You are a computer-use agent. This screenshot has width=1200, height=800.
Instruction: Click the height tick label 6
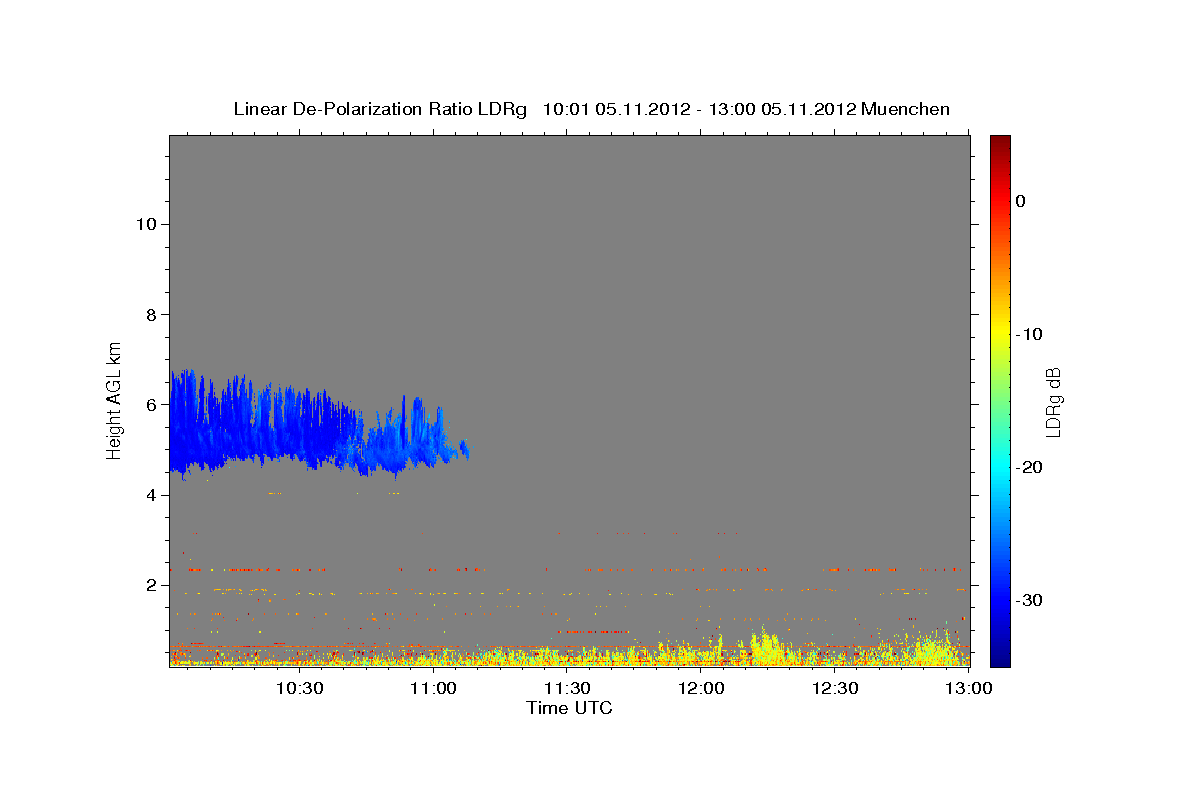click(149, 405)
